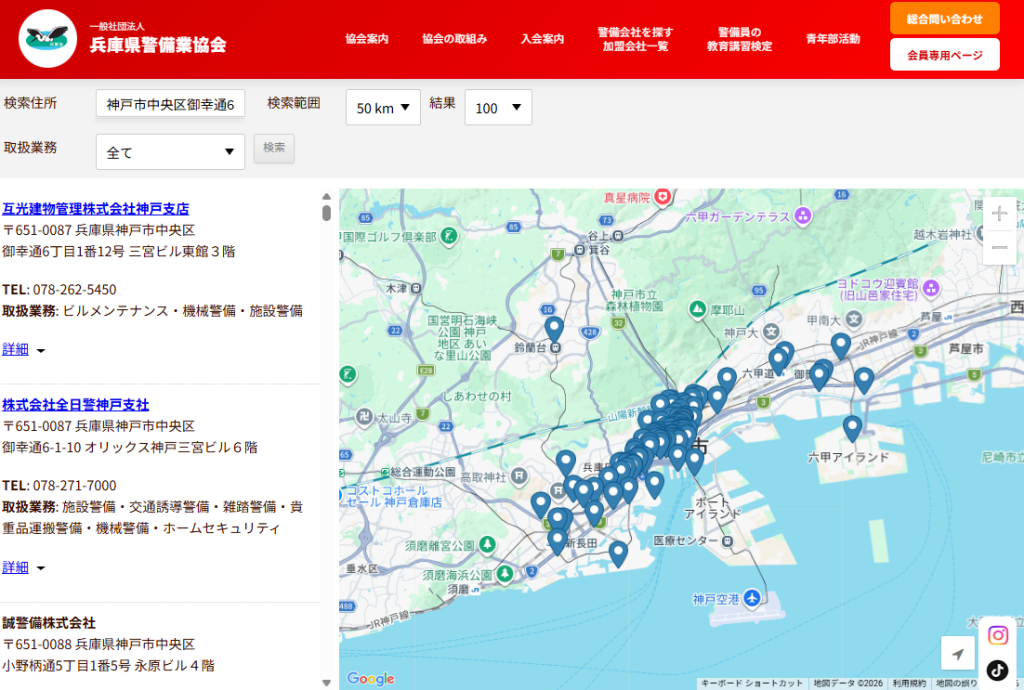Click the 総合問い合わせ orange button
Screen dimensions: 1024x690
coord(944,18)
